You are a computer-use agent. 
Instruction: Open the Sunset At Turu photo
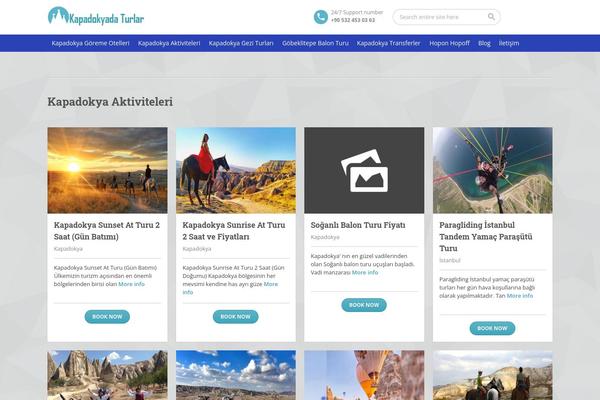coord(108,170)
